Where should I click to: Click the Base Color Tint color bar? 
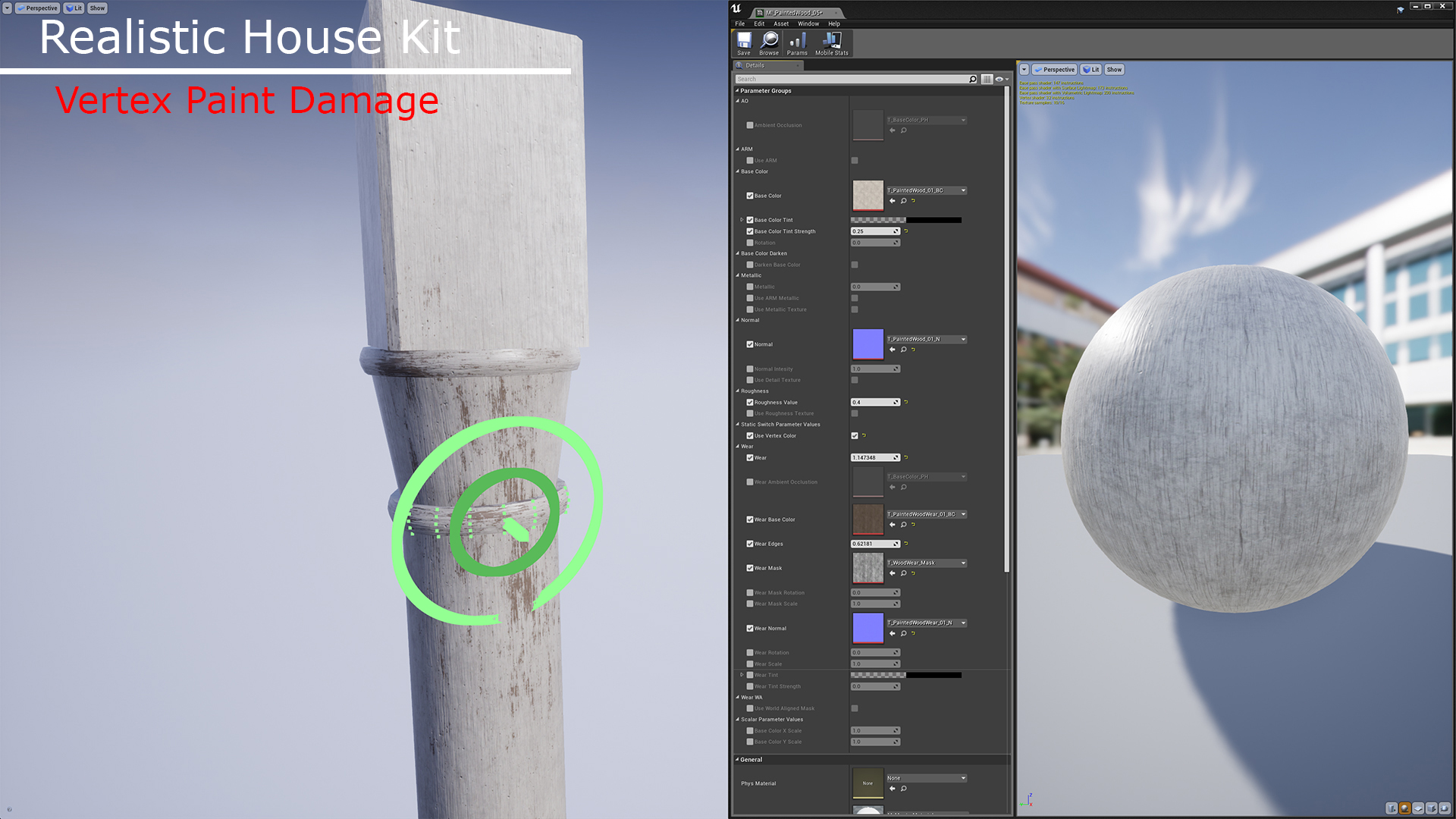click(x=906, y=220)
